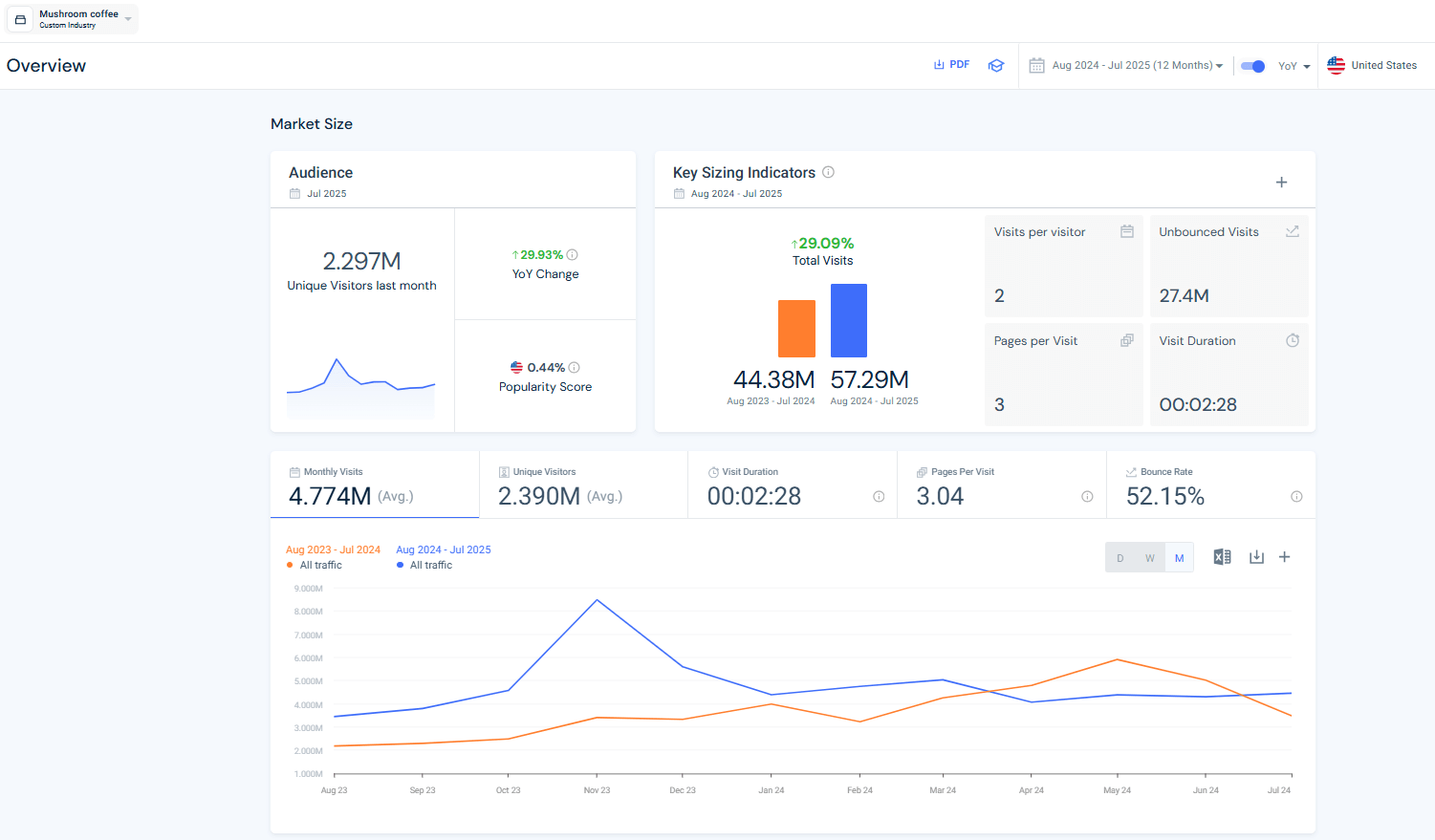Open the Unbounced Visits indicator card
Image resolution: width=1435 pixels, height=840 pixels.
1228,265
